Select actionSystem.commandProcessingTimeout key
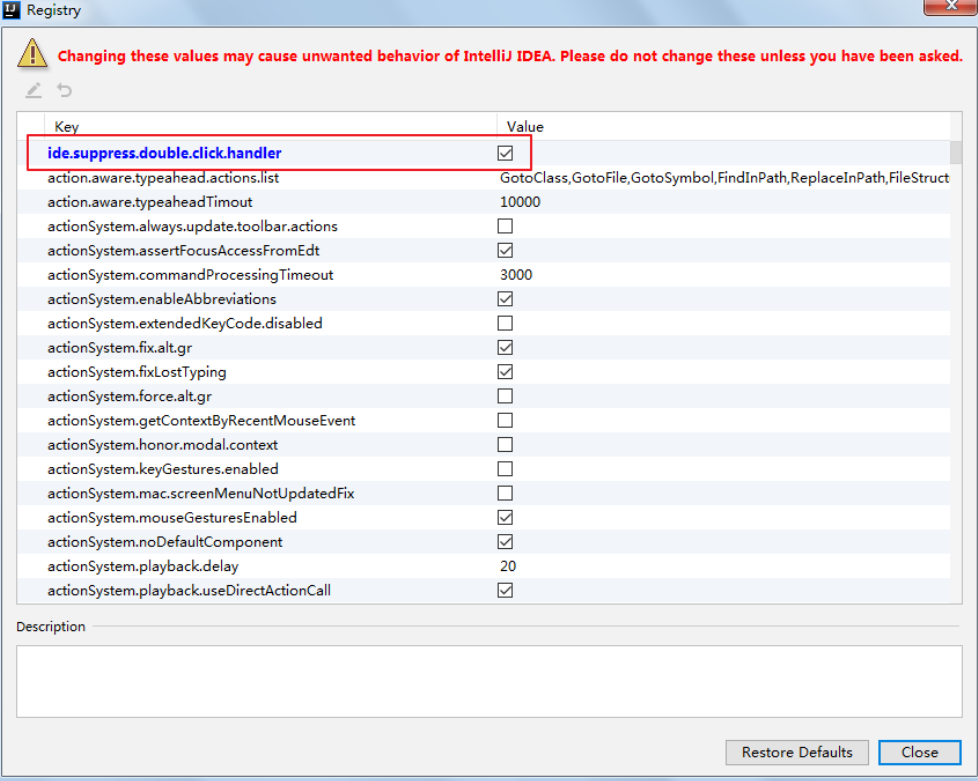This screenshot has height=781, width=978. (190, 275)
